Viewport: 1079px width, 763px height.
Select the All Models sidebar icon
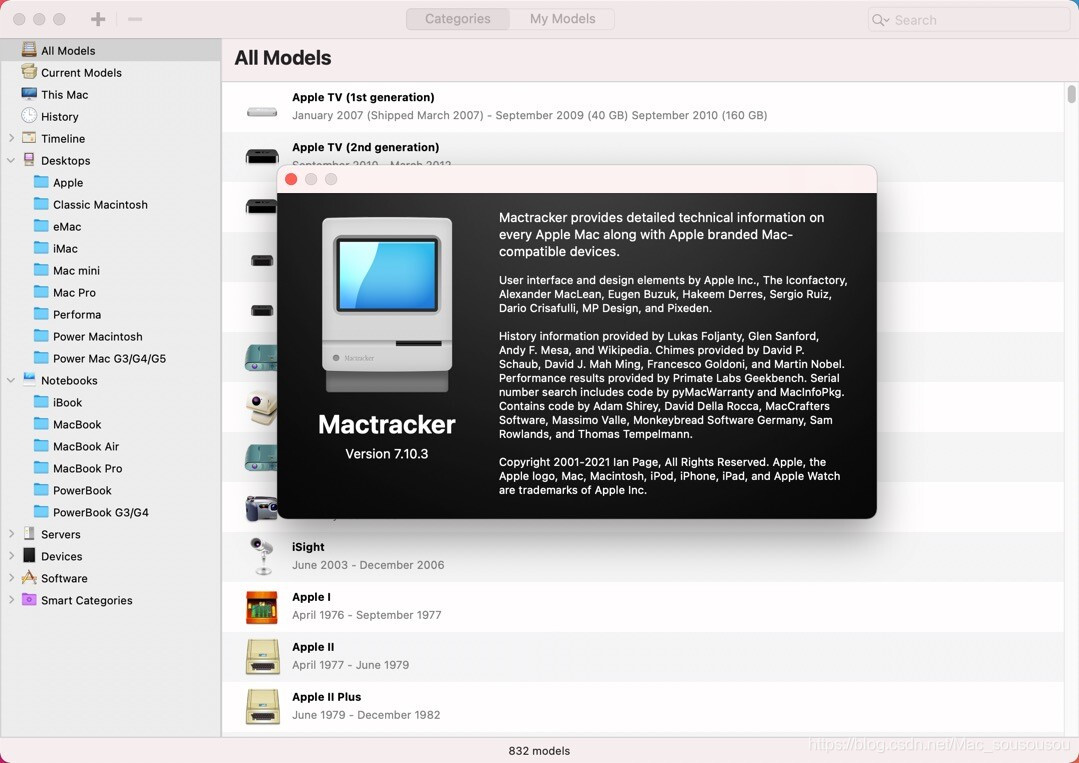(x=29, y=50)
